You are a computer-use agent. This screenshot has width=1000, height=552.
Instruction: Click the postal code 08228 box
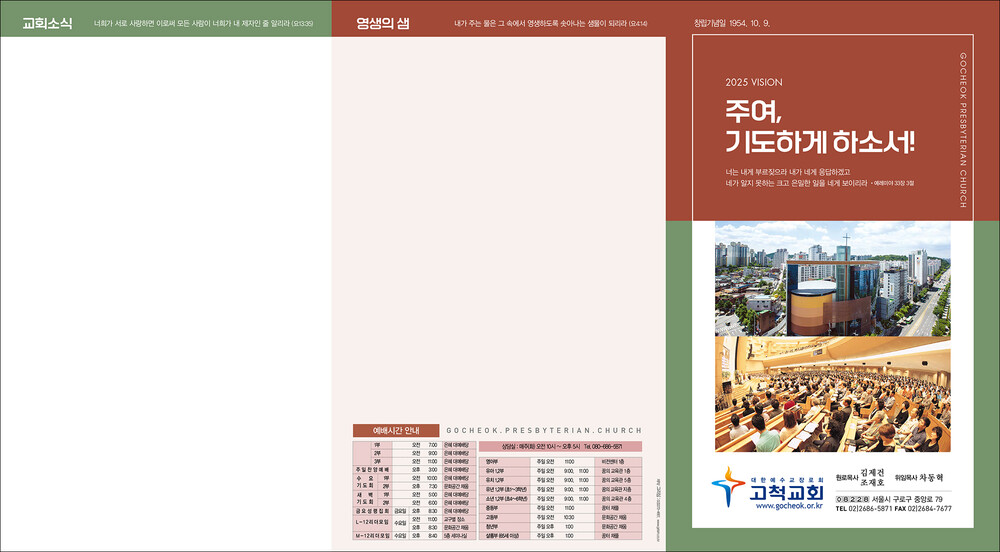(852, 499)
